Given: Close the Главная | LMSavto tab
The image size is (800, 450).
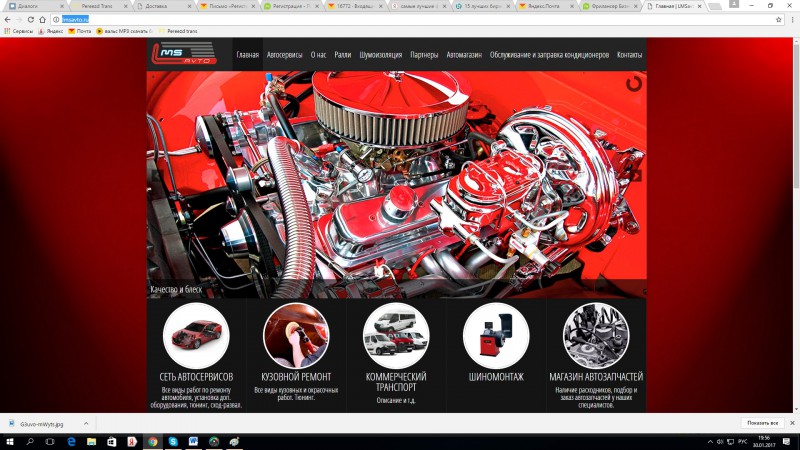Looking at the screenshot, I should pos(699,6).
